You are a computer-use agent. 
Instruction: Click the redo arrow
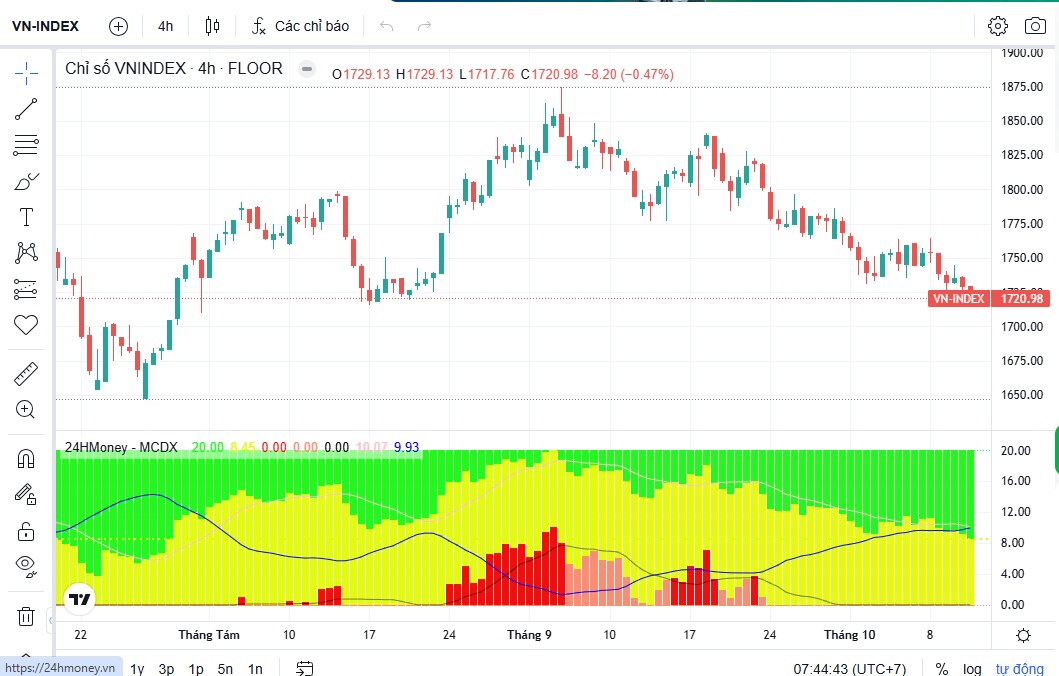(x=424, y=26)
